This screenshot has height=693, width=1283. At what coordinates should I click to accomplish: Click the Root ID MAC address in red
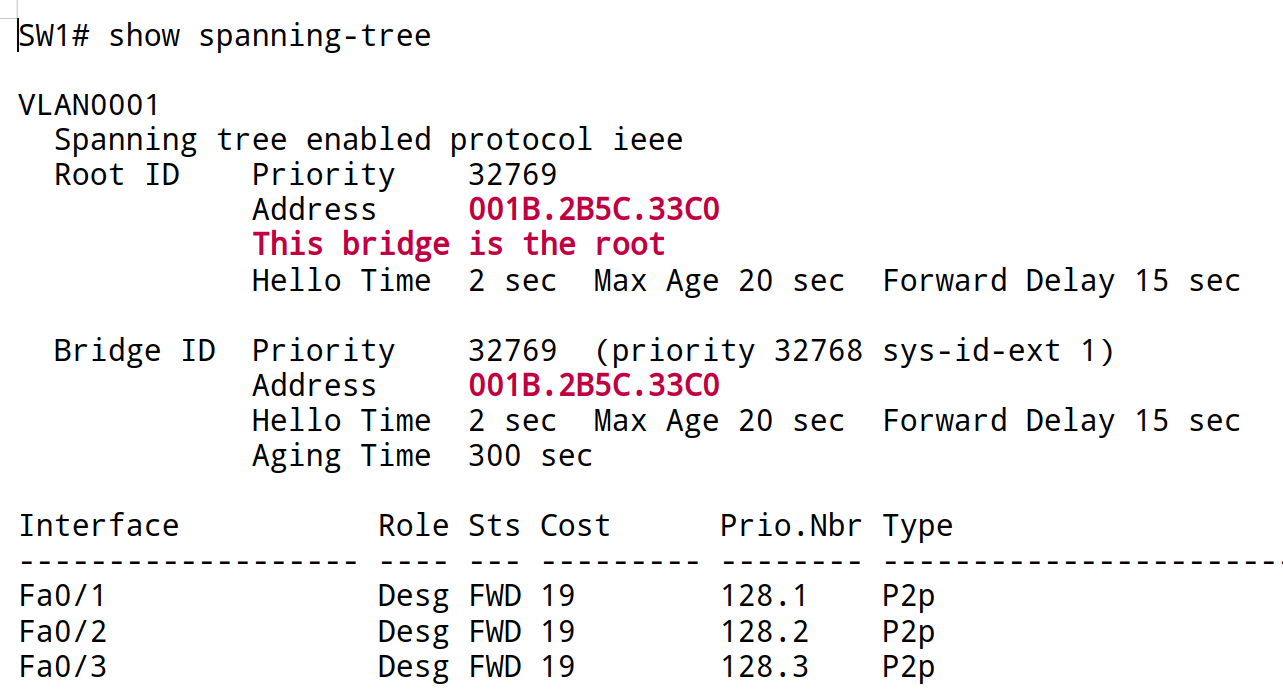pos(594,210)
